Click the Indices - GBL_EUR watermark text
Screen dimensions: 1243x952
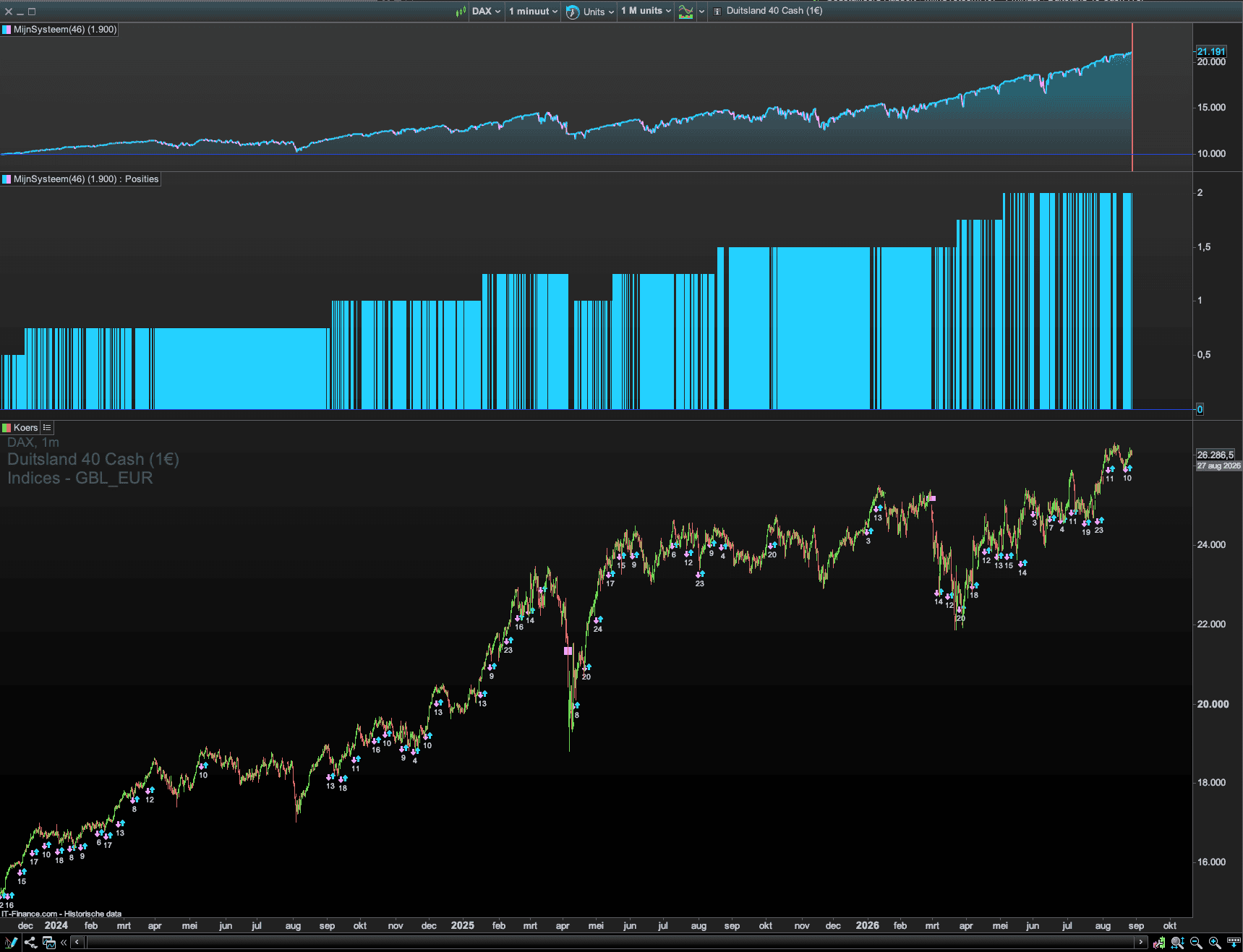coord(80,479)
